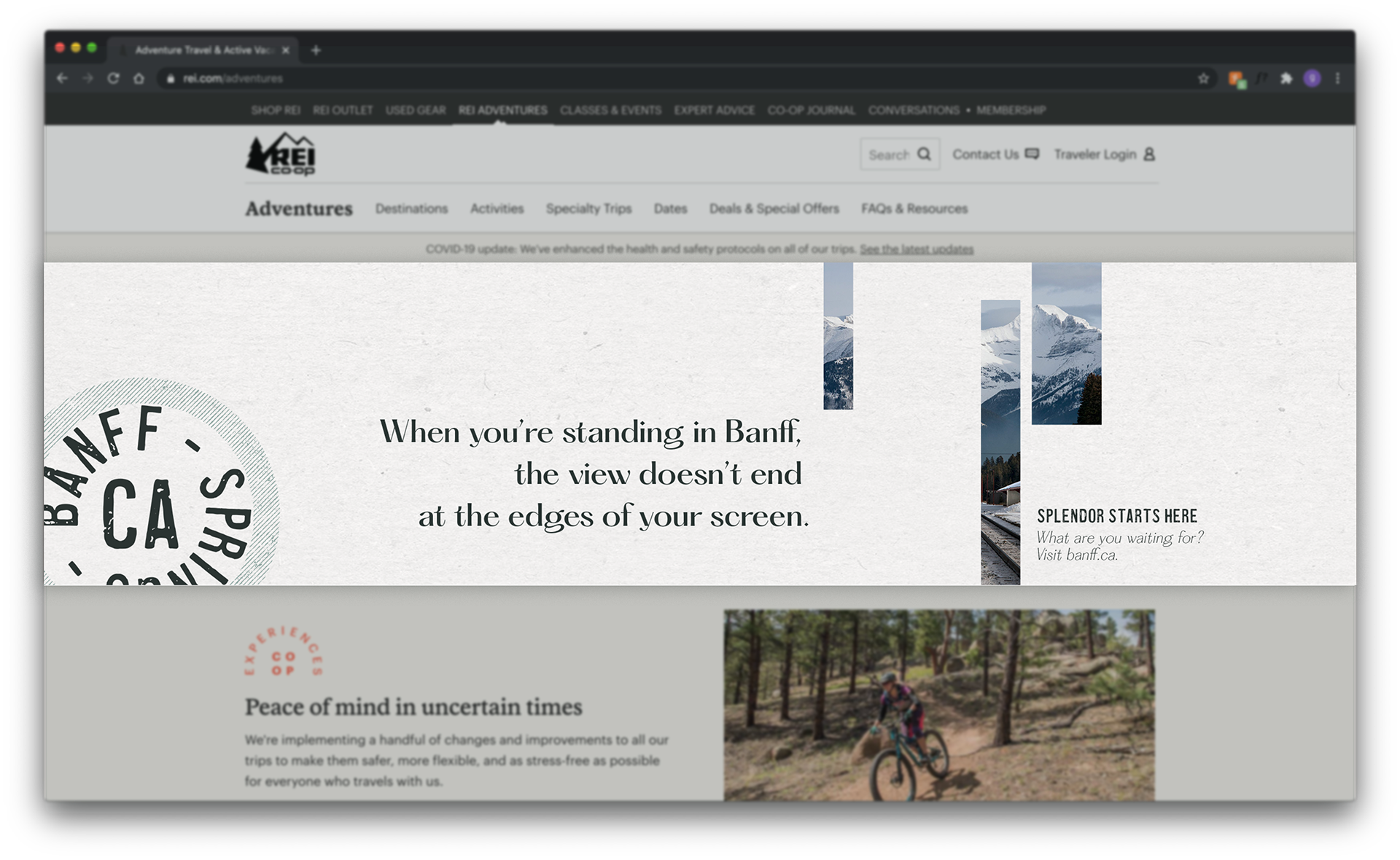Screen dimensions: 1400x860
Task: Open the Dates menu
Action: [x=670, y=208]
